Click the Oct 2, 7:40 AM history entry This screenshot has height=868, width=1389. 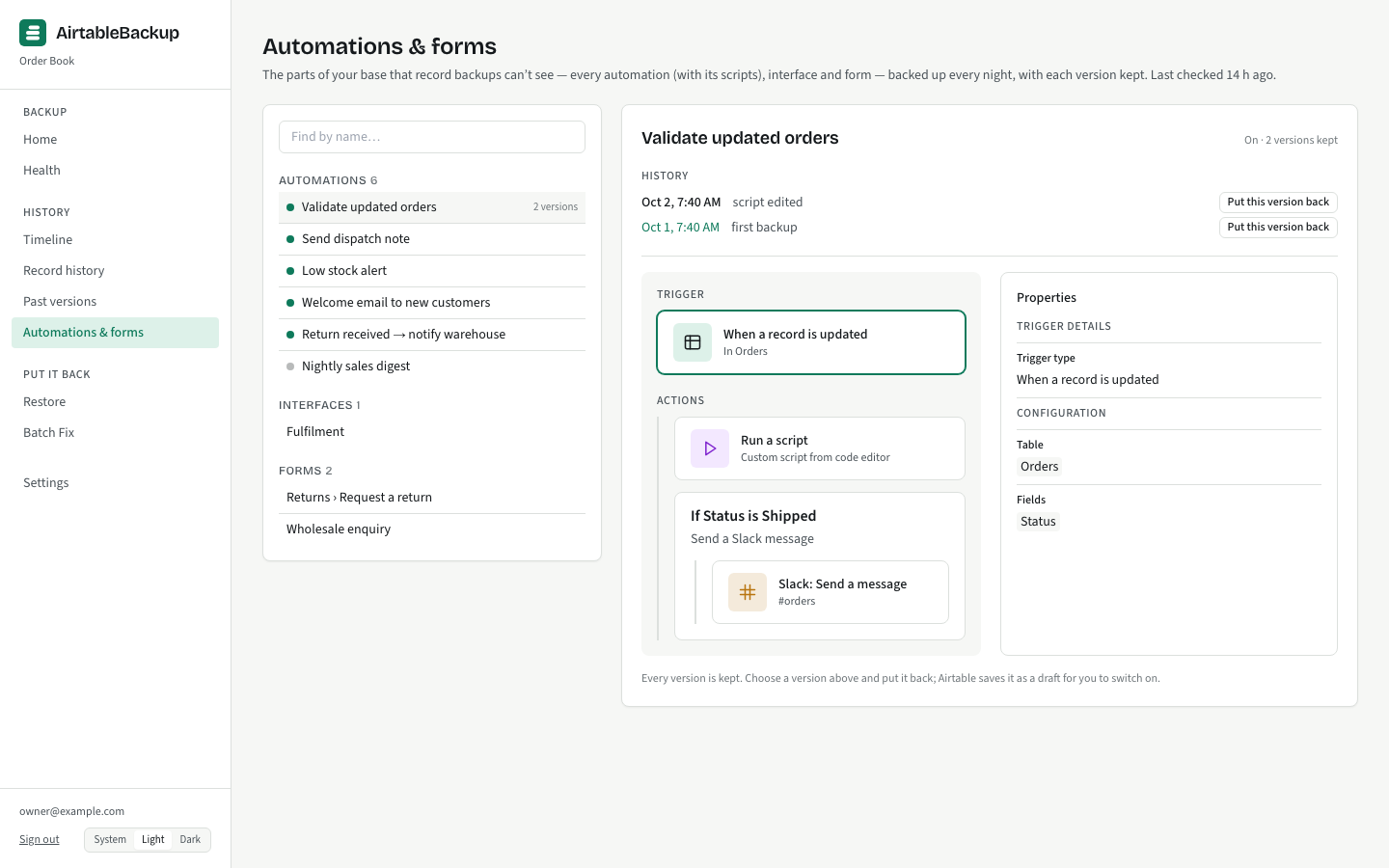681,203
